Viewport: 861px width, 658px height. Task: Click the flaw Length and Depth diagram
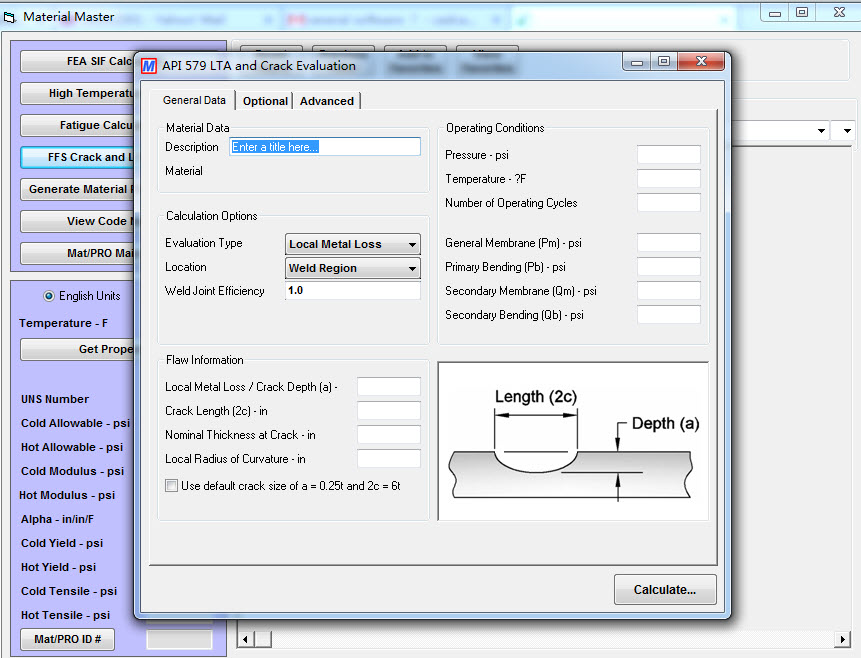(573, 441)
